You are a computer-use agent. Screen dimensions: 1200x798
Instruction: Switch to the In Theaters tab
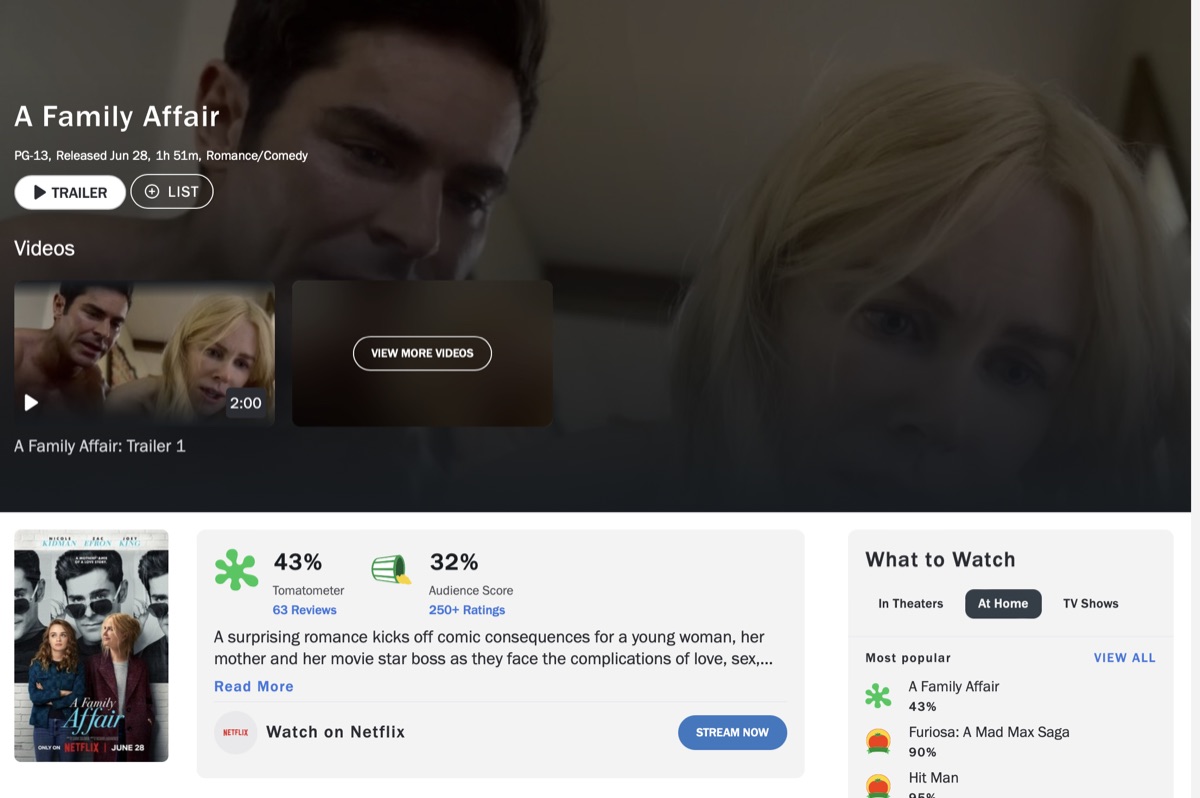(x=910, y=604)
